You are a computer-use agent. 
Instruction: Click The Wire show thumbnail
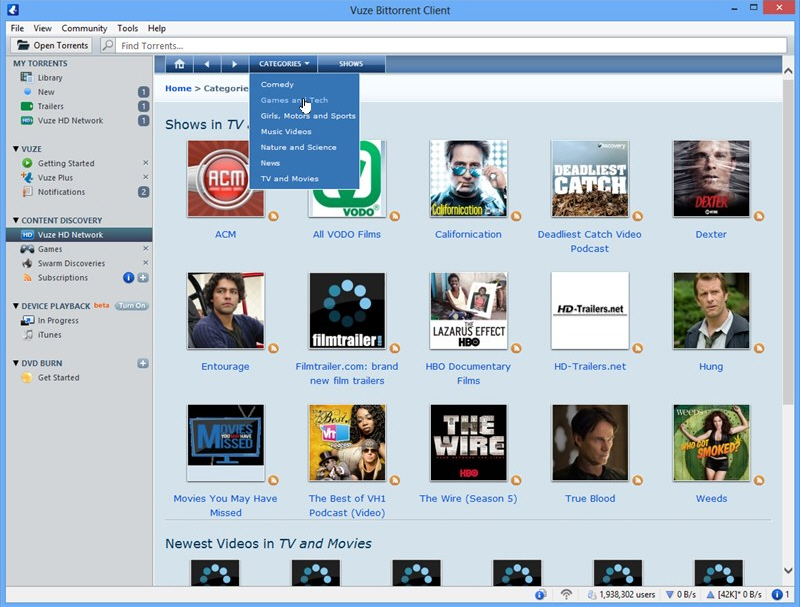(468, 443)
